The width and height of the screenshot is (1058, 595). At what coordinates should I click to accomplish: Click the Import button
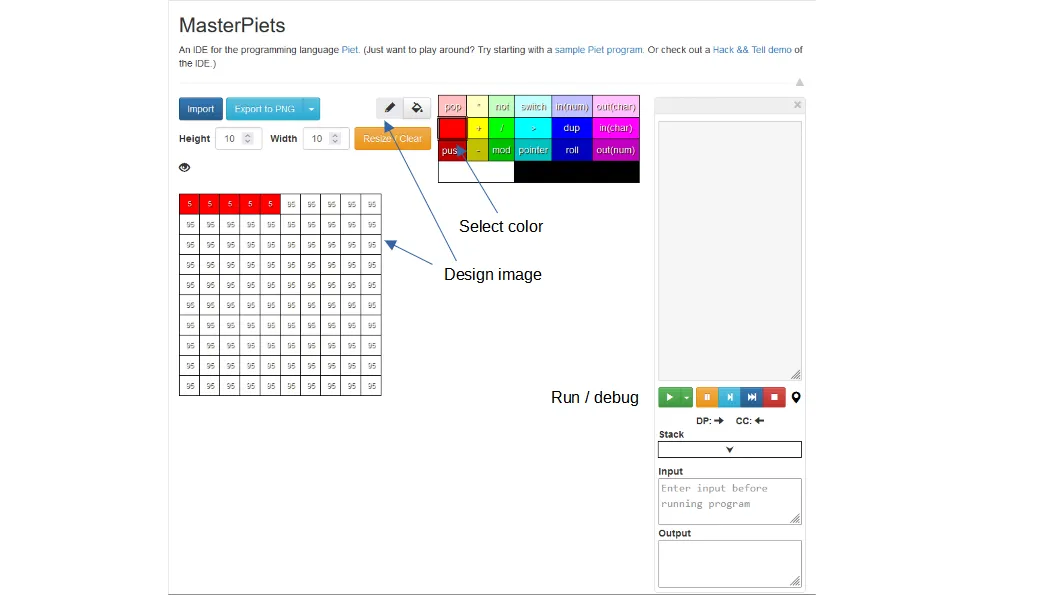200,109
